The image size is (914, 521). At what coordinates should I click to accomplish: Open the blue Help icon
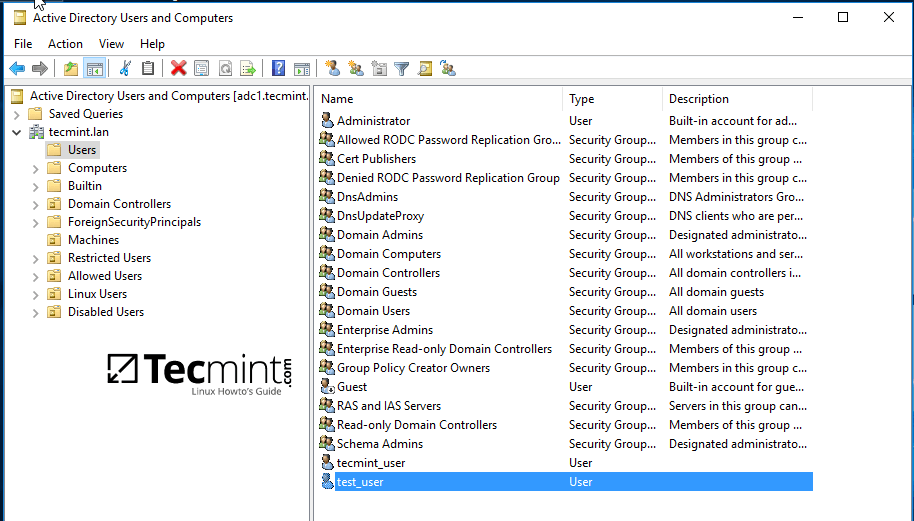pos(279,69)
